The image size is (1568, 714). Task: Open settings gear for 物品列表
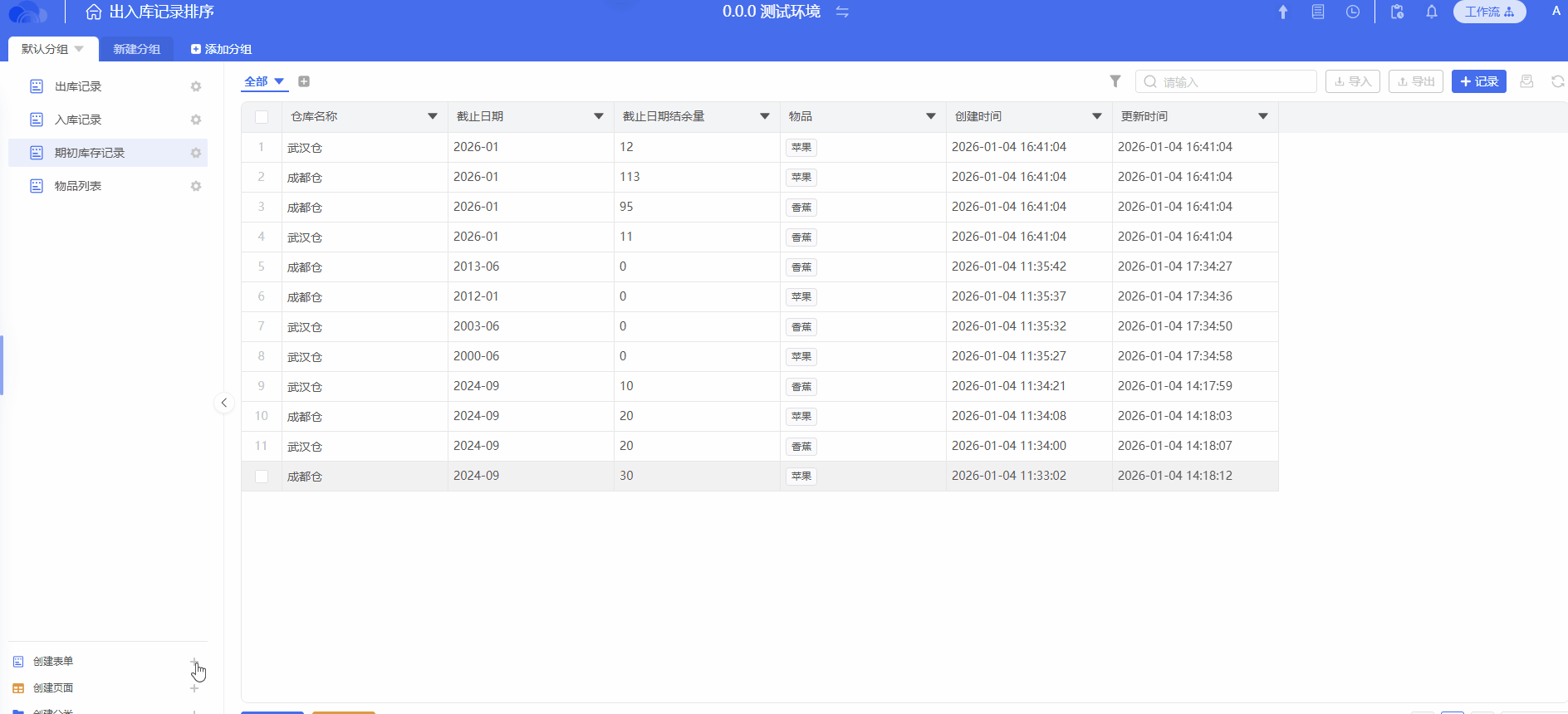pos(196,186)
